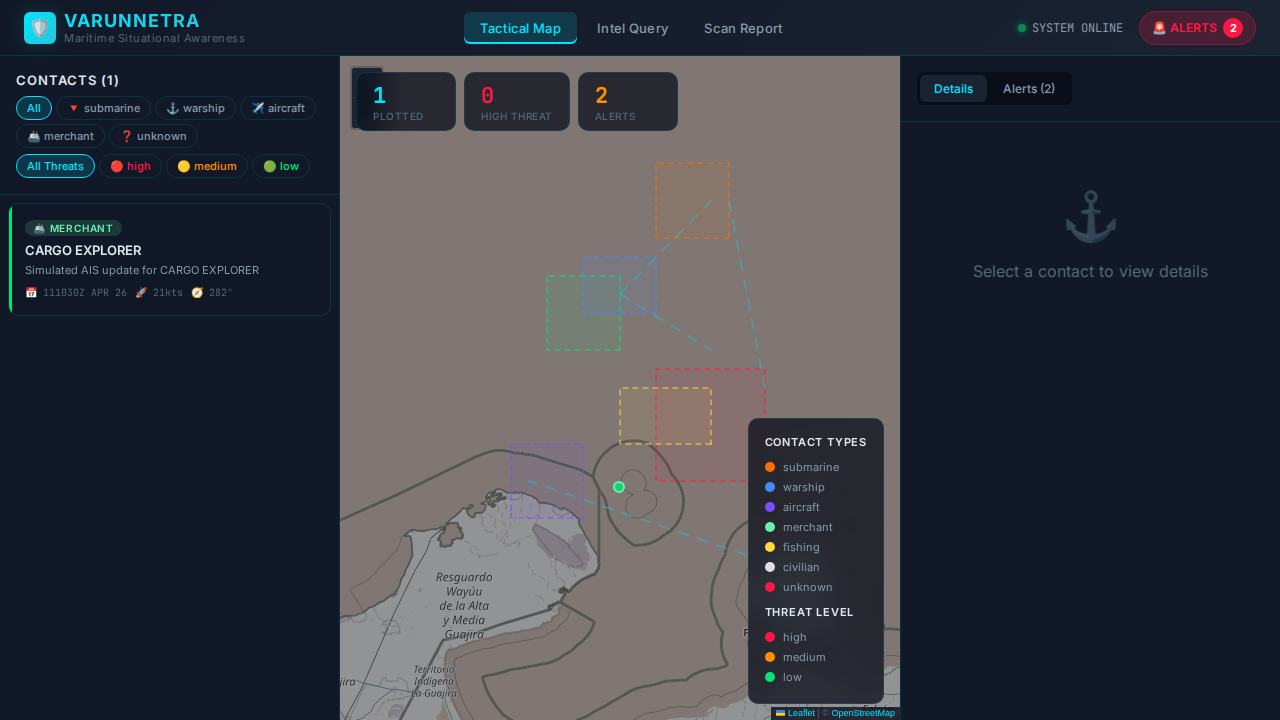The image size is (1280, 720).
Task: Toggle the All Threats filter
Action: [x=55, y=166]
